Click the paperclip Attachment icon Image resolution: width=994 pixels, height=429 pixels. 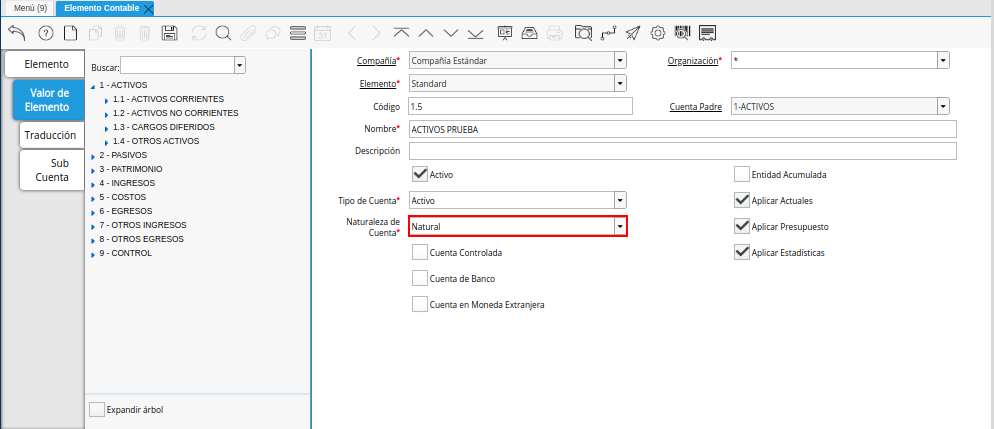coord(248,33)
